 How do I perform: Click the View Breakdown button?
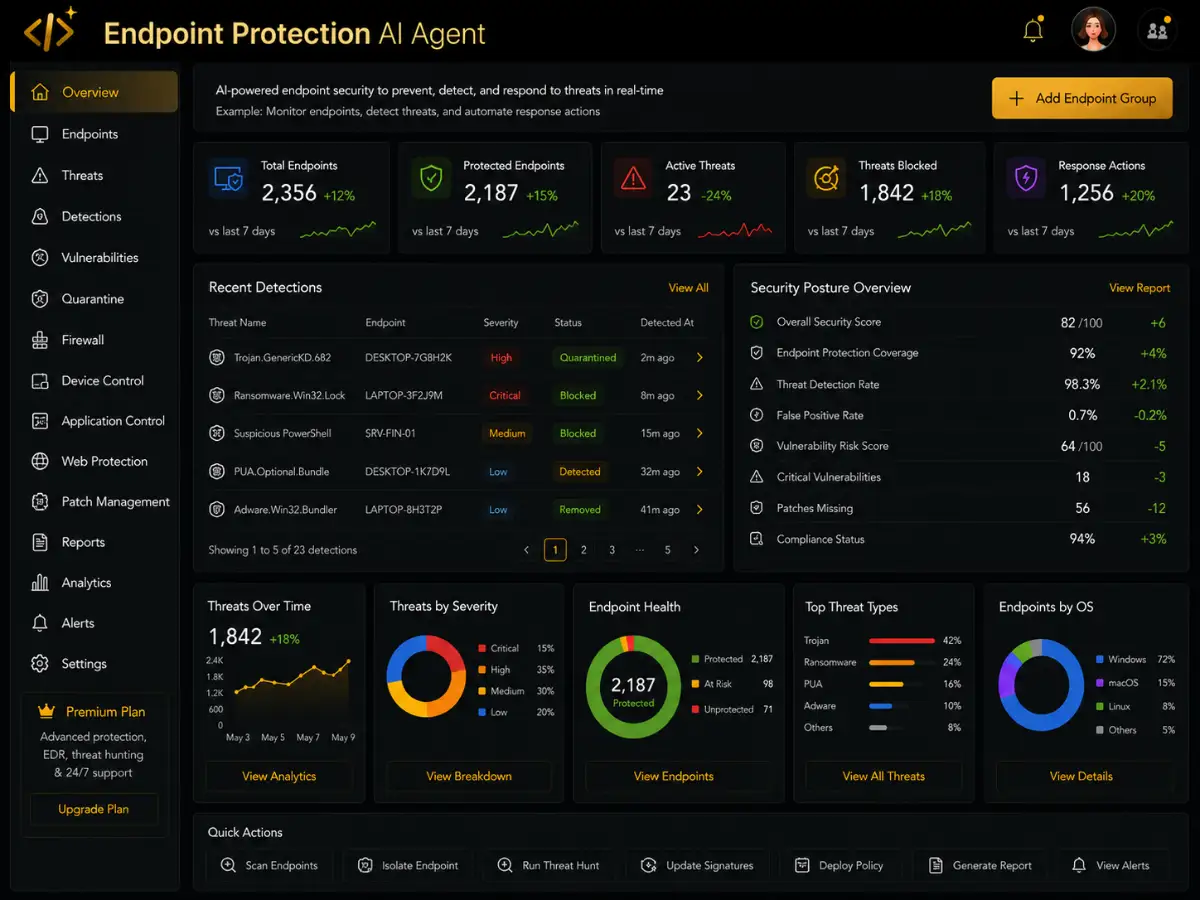(x=469, y=776)
